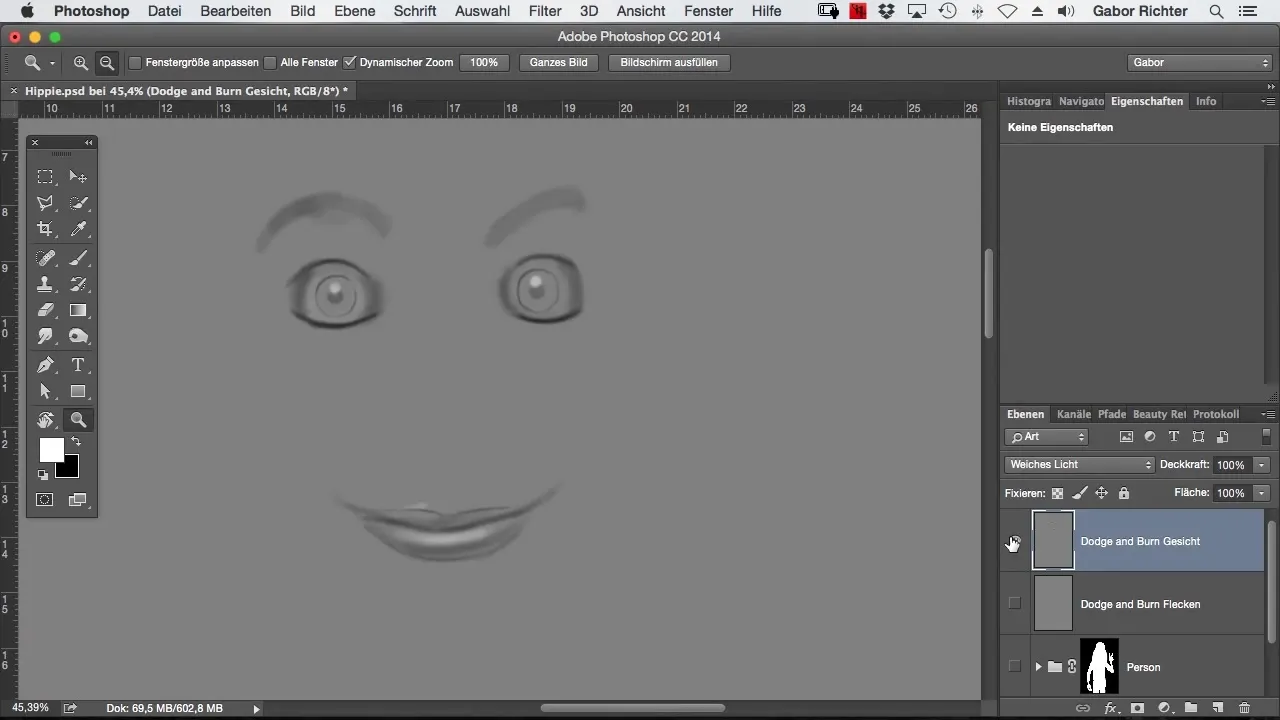
Task: Swap foreground and background colors
Action: (75, 441)
